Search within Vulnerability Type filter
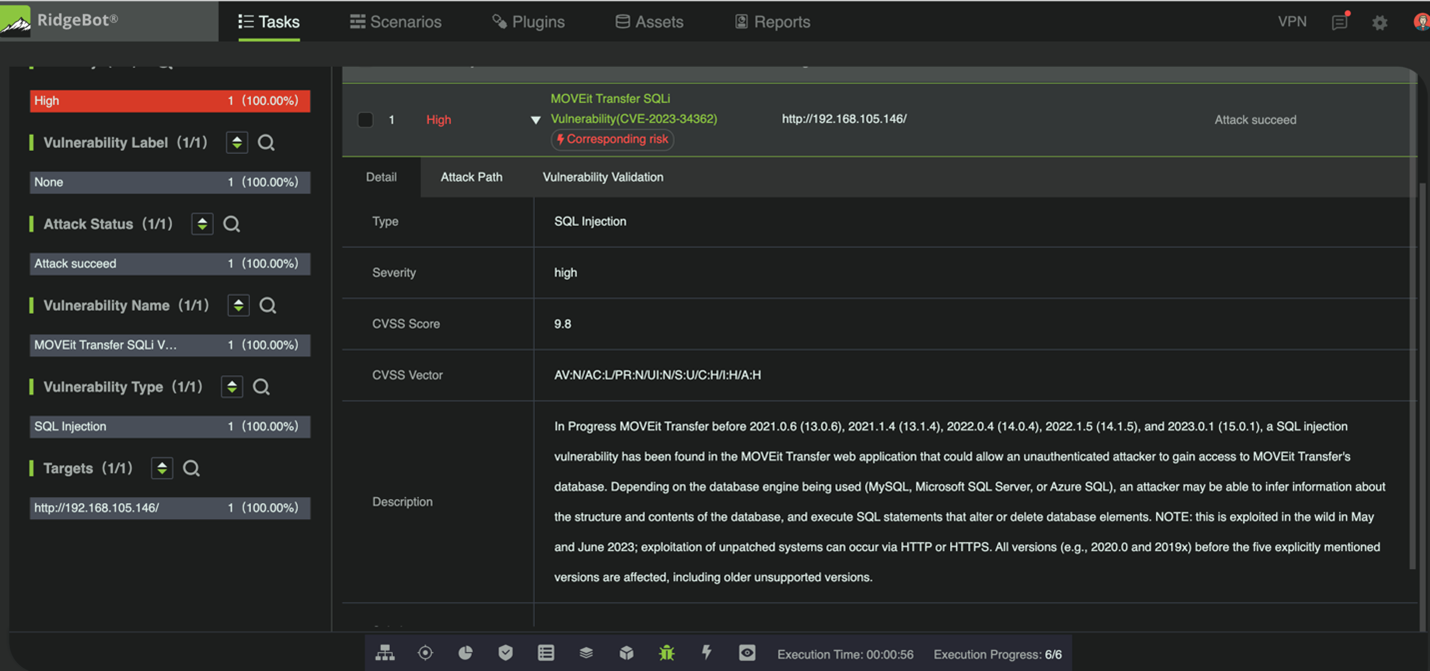The height and width of the screenshot is (671, 1430). coord(261,387)
